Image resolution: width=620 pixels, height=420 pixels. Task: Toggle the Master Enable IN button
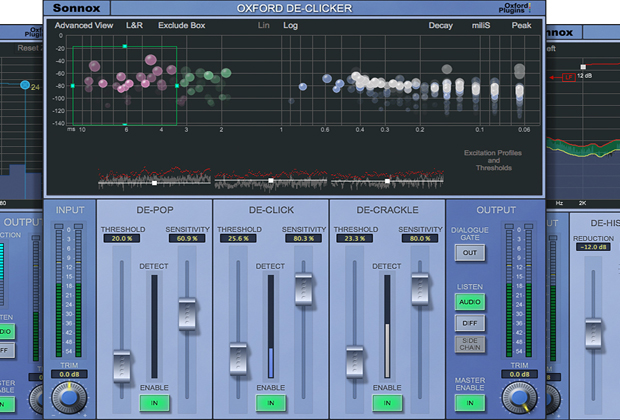(x=469, y=402)
